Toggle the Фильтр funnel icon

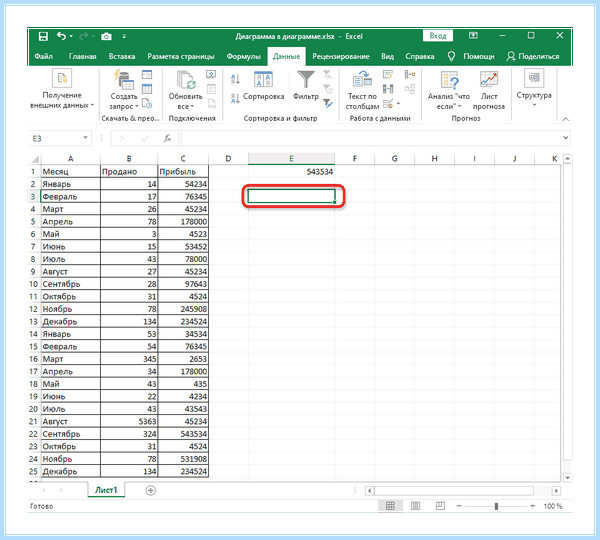[x=306, y=79]
